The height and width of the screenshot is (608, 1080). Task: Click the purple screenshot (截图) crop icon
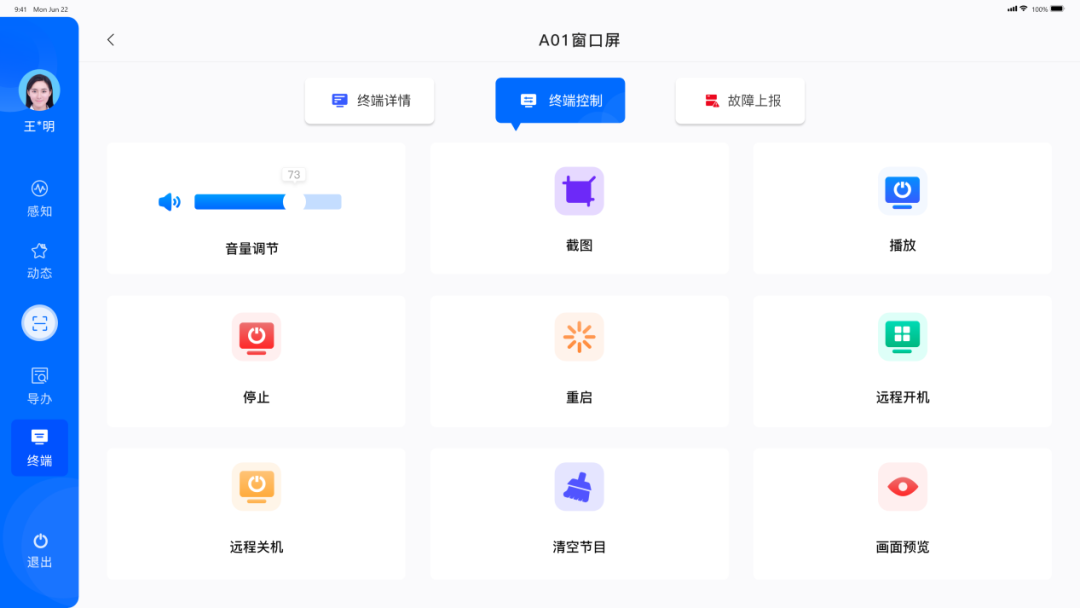579,191
